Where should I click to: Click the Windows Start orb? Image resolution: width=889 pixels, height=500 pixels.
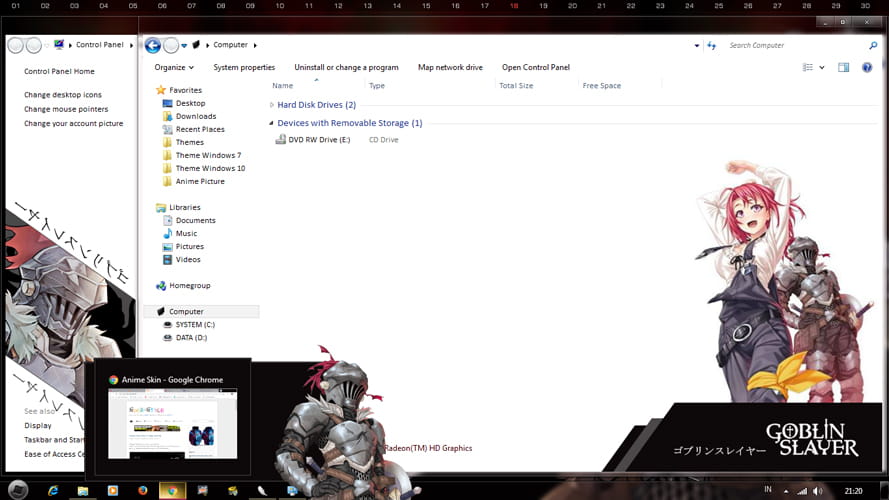pos(17,491)
